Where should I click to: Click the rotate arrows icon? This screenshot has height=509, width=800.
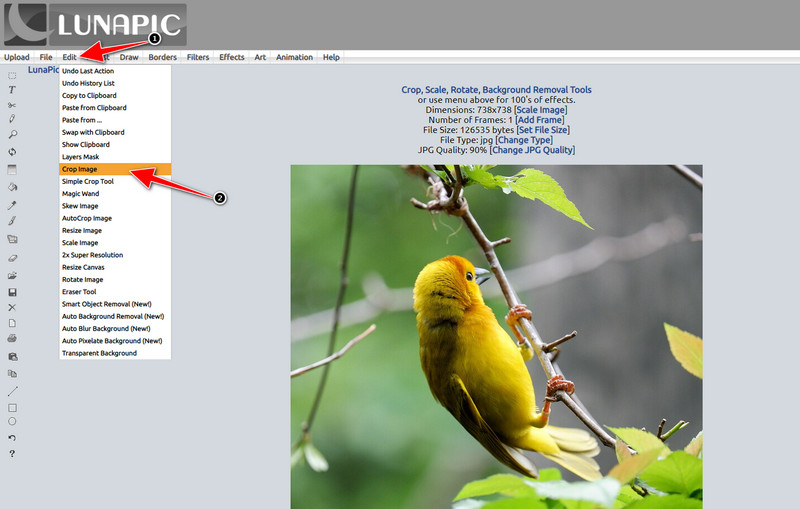pyautogui.click(x=12, y=151)
